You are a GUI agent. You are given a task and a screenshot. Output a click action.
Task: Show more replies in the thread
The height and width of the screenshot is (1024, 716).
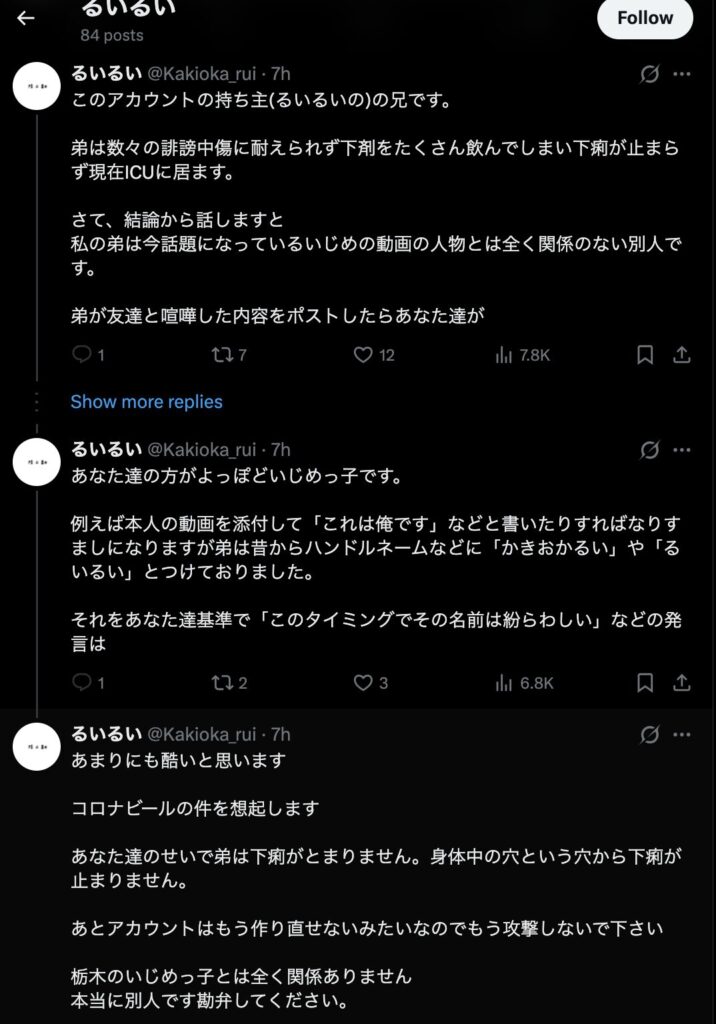(146, 402)
